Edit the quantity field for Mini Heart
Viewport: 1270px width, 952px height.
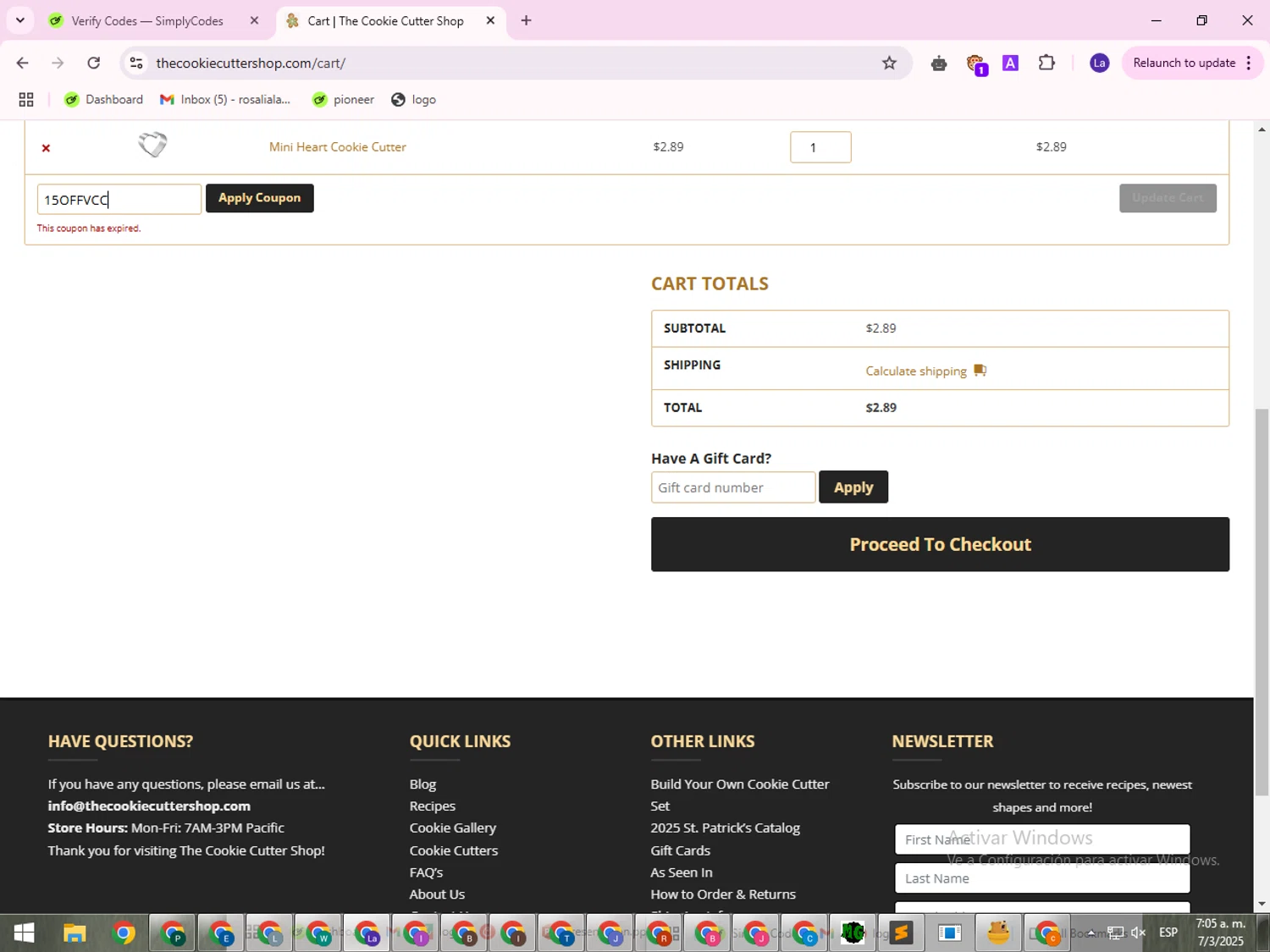tap(820, 147)
